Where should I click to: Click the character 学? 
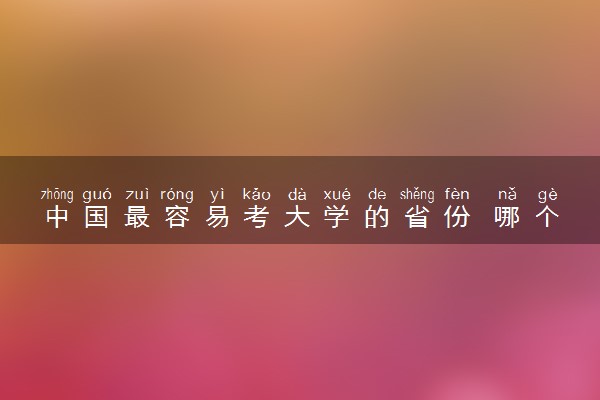(x=337, y=217)
